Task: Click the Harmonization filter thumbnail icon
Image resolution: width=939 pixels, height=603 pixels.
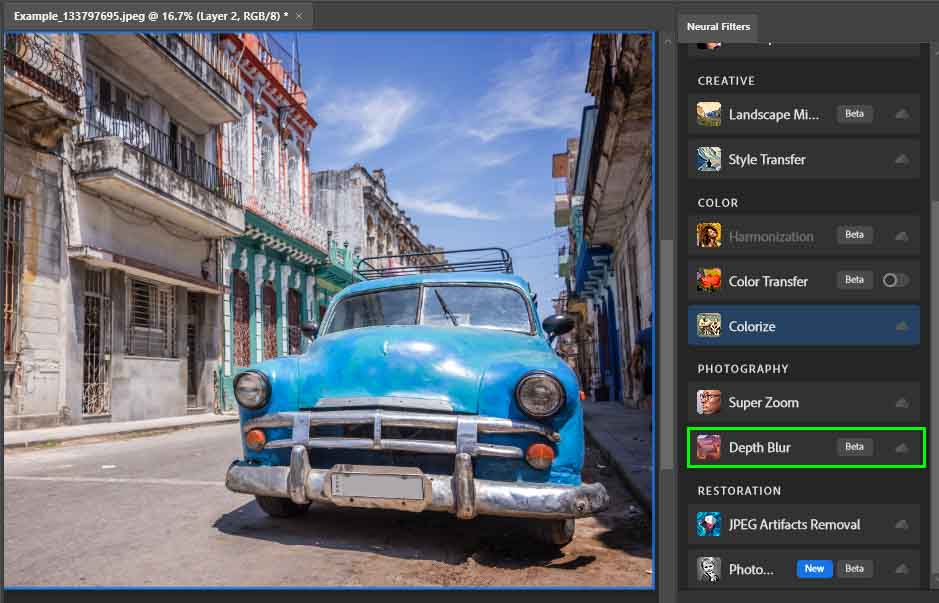Action: (708, 235)
